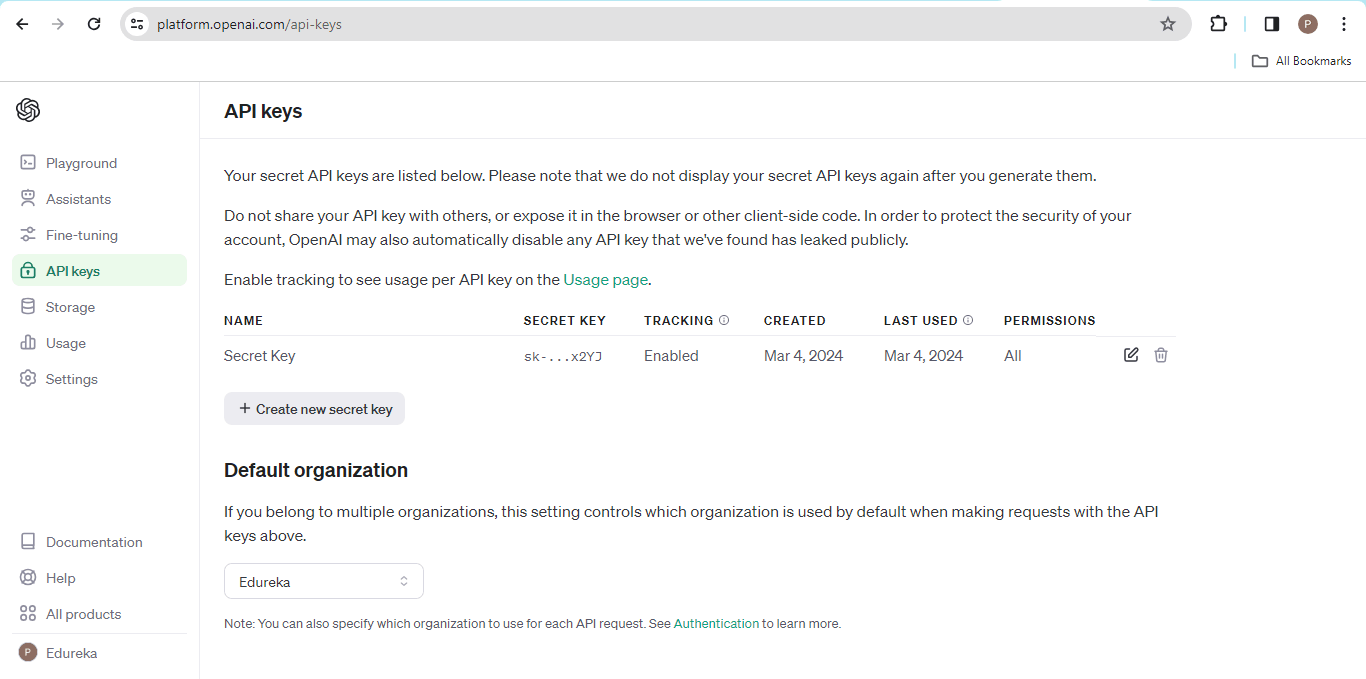Open Chrome three-dot menu
Viewport: 1366px width, 679px height.
pos(1343,24)
